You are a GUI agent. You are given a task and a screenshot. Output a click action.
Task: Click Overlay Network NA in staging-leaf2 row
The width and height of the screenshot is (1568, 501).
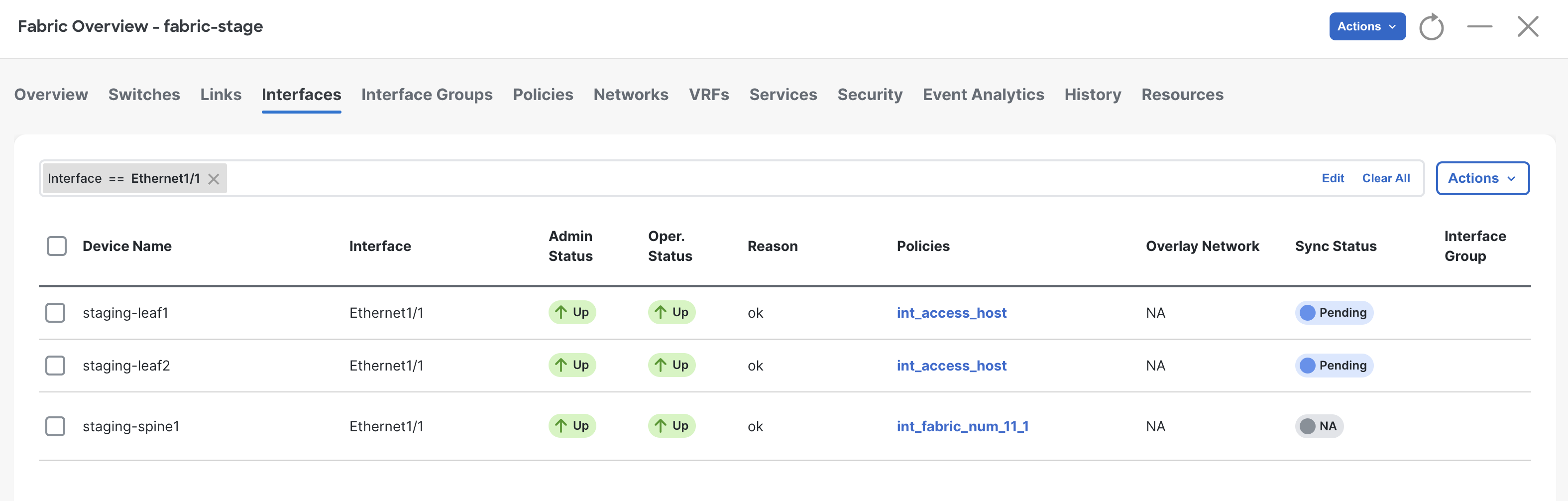tap(1155, 366)
